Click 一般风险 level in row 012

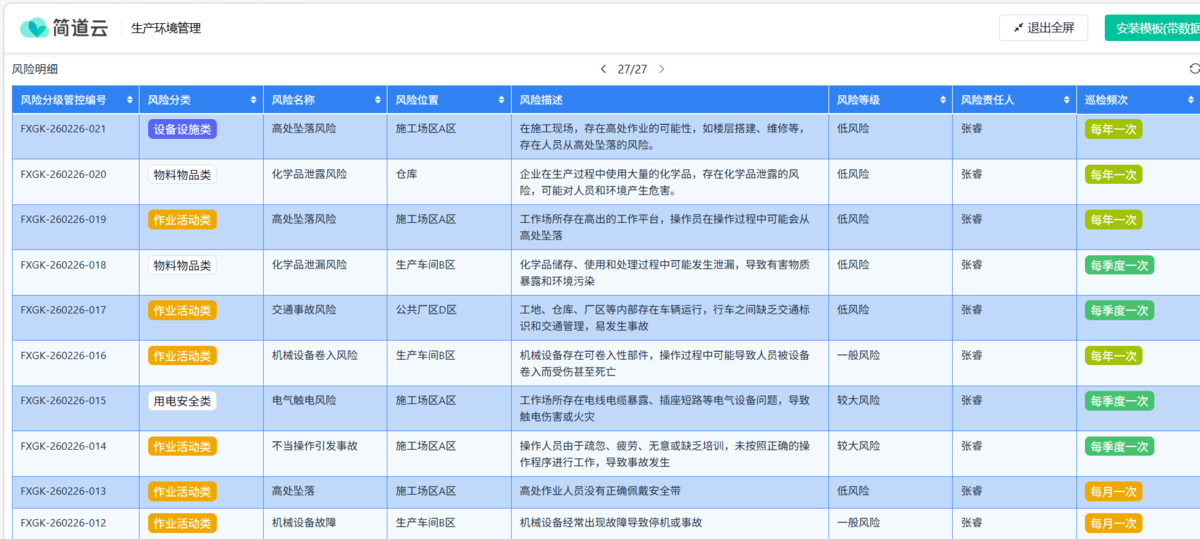coord(858,523)
